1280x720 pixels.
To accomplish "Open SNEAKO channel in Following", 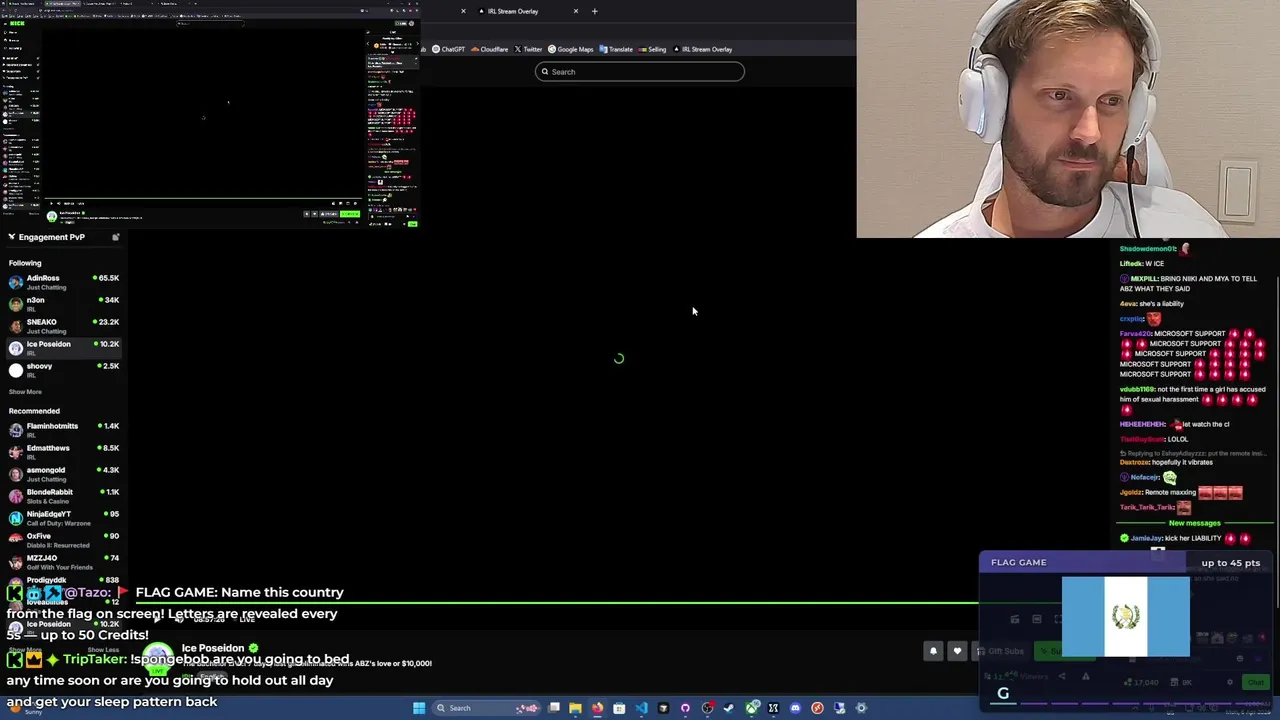I will pyautogui.click(x=63, y=326).
